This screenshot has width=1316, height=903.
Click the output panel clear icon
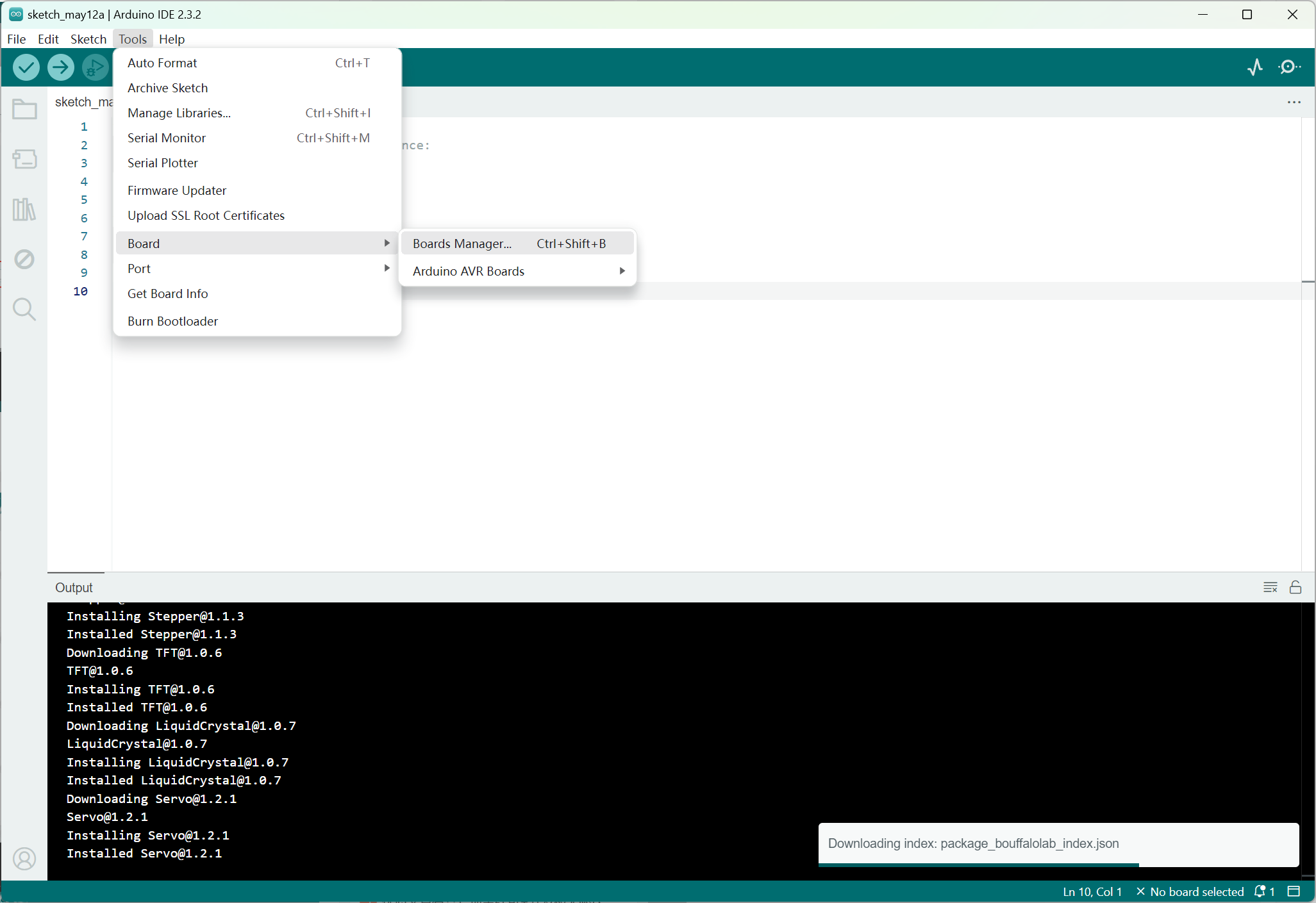(x=1270, y=587)
